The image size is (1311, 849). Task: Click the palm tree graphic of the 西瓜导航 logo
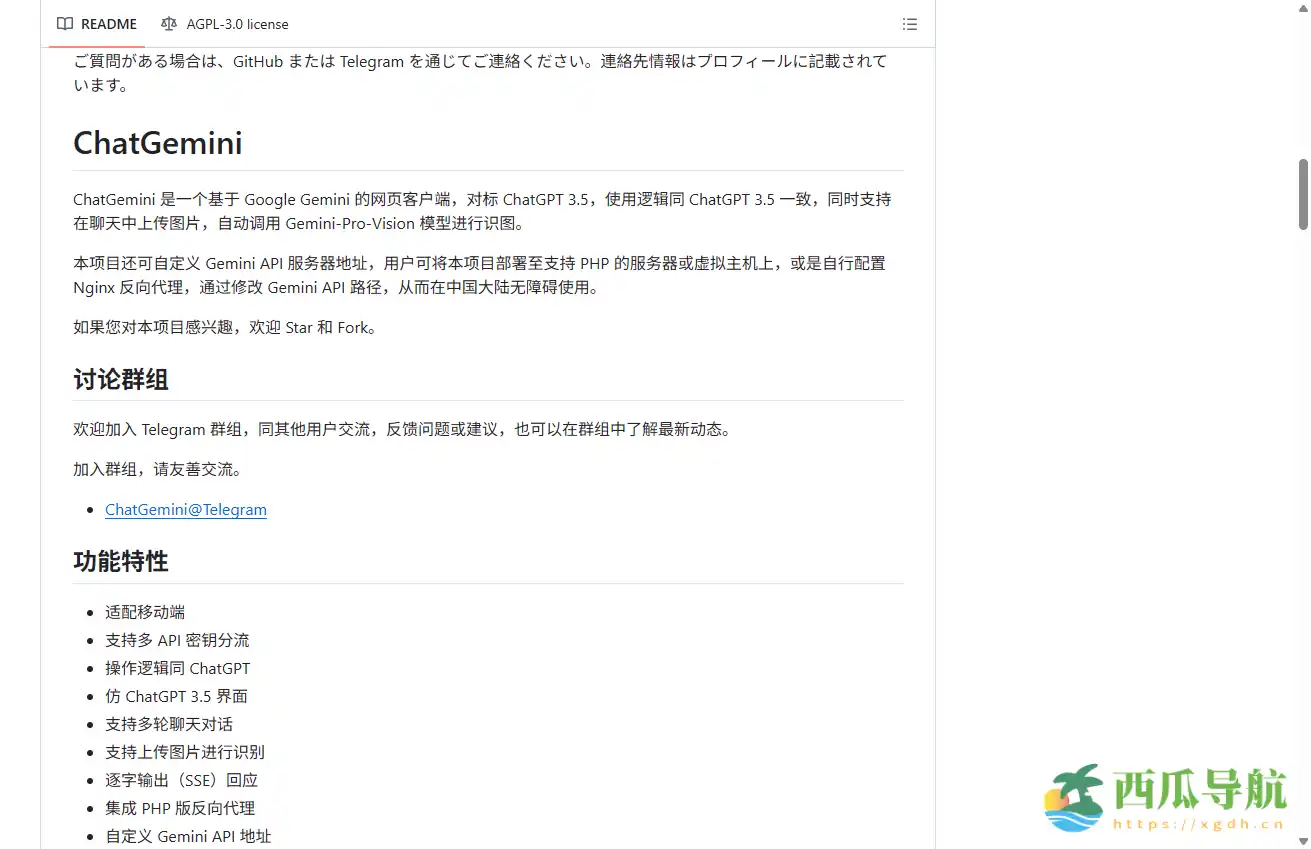1078,780
